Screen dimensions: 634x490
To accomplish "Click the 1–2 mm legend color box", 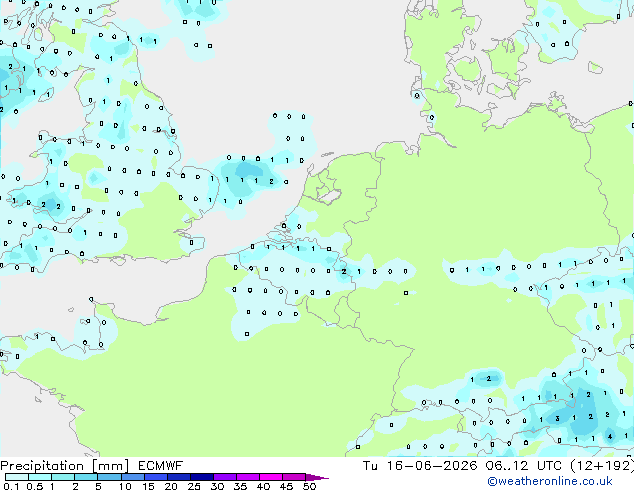I will point(63,477).
